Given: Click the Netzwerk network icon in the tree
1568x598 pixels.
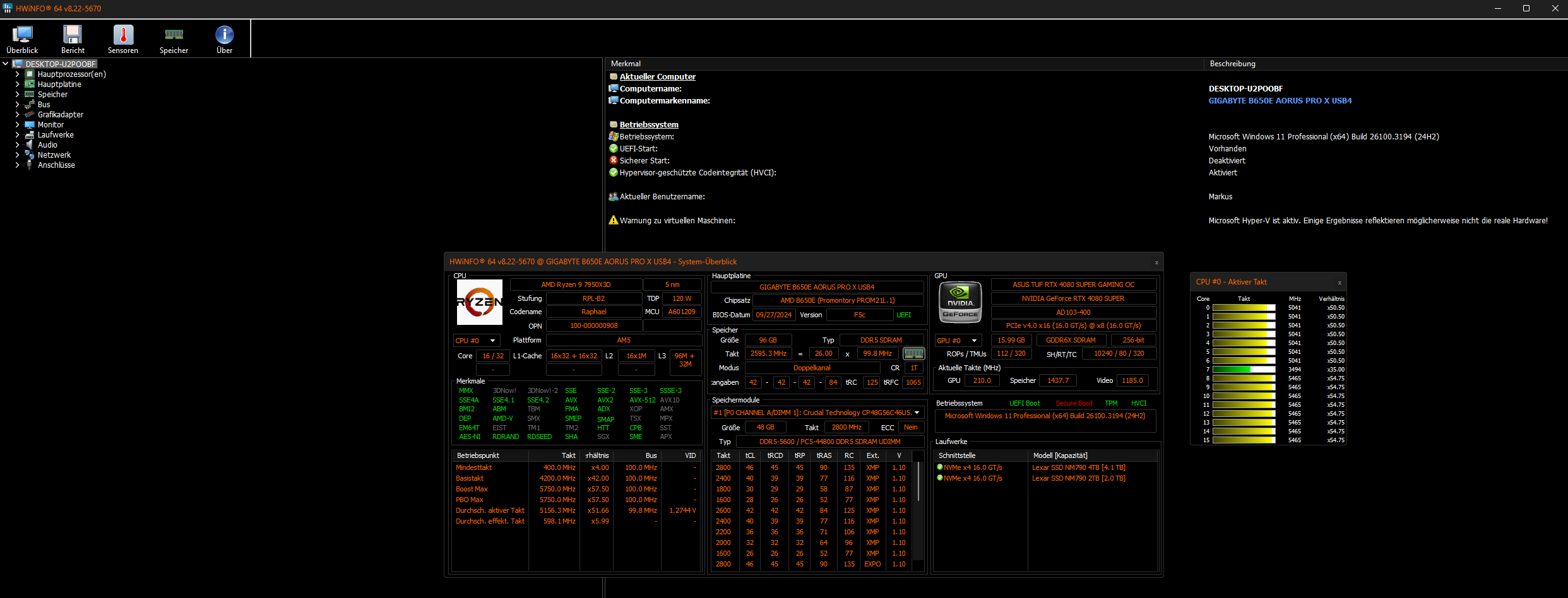Looking at the screenshot, I should pos(29,155).
